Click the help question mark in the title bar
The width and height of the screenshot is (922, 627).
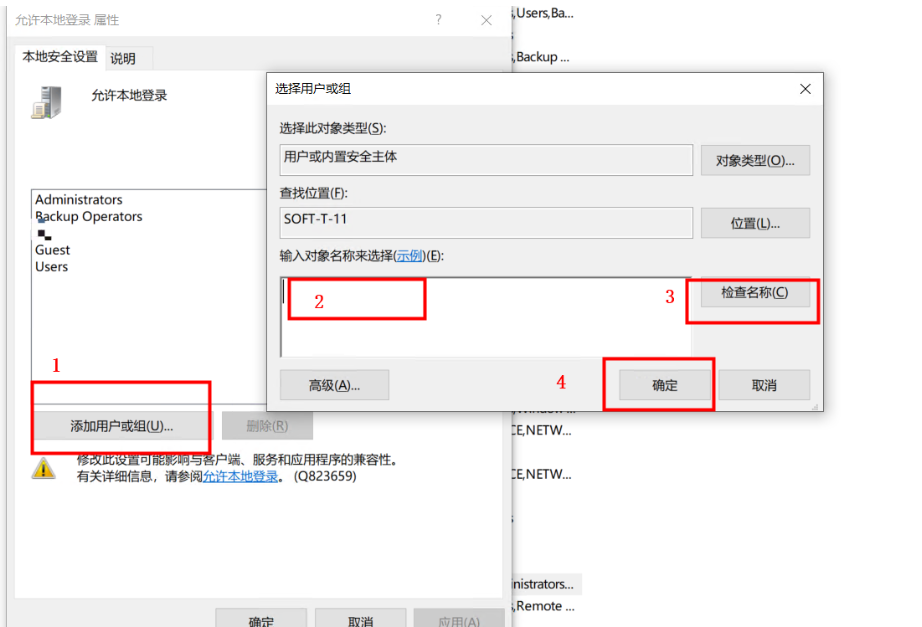point(438,20)
